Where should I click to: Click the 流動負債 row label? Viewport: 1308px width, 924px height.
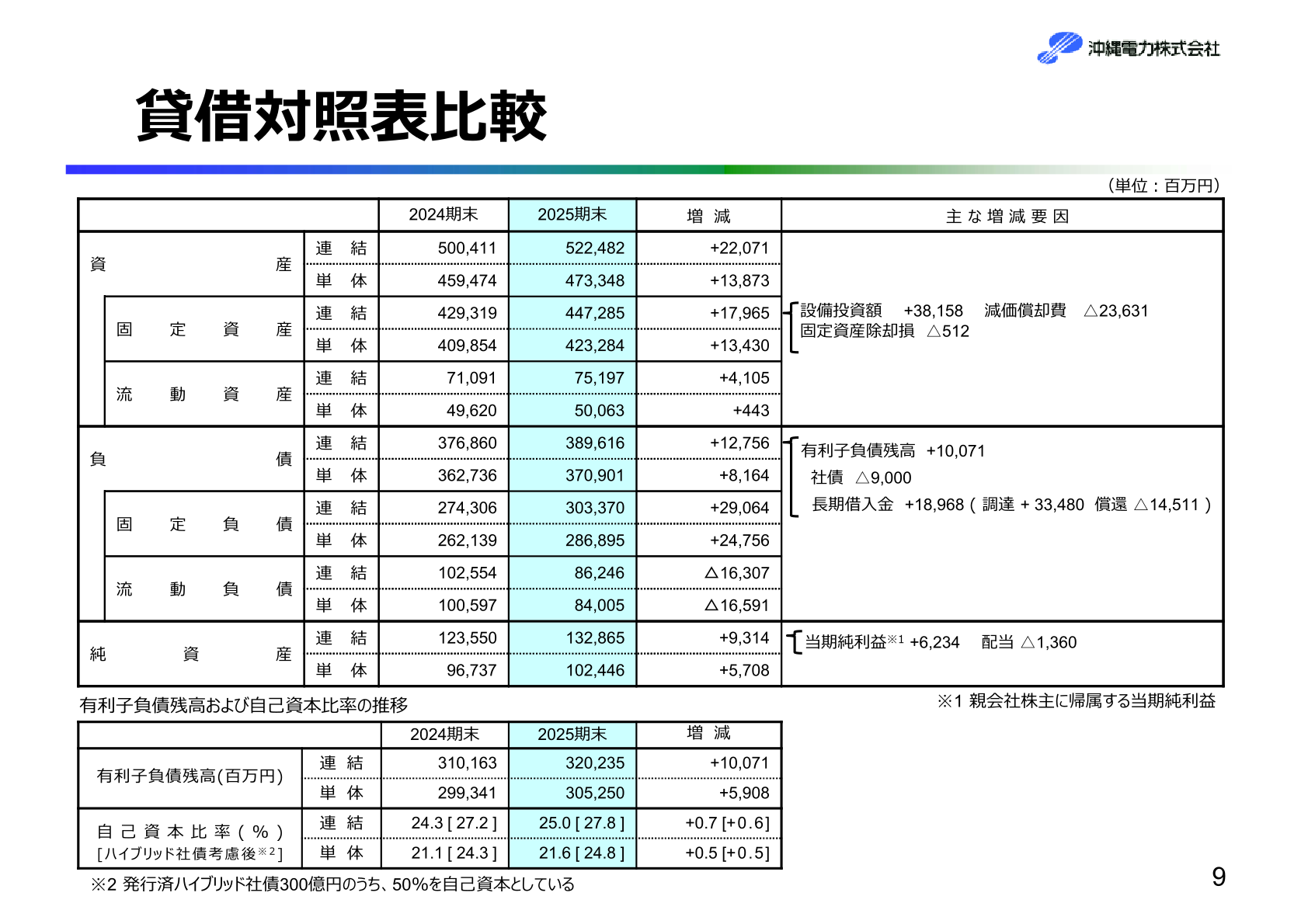[204, 589]
